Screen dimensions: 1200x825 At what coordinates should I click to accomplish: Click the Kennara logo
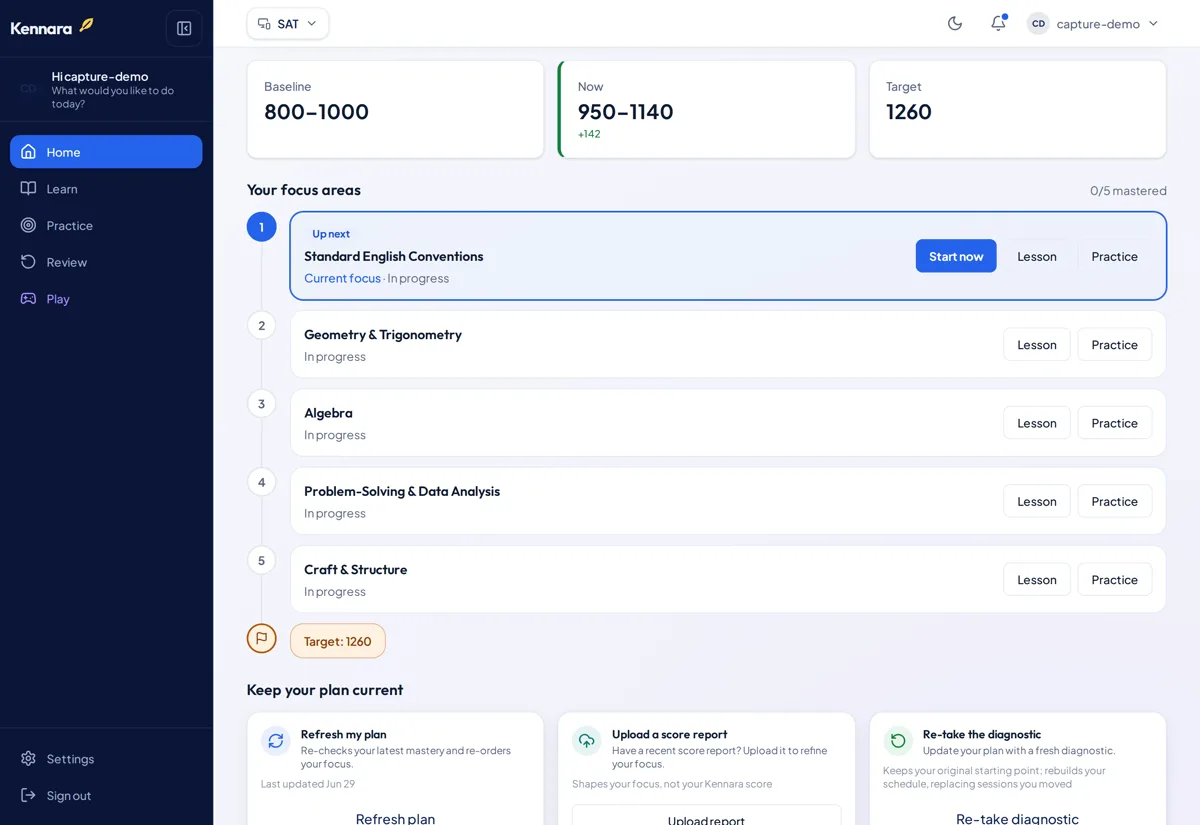pos(52,27)
